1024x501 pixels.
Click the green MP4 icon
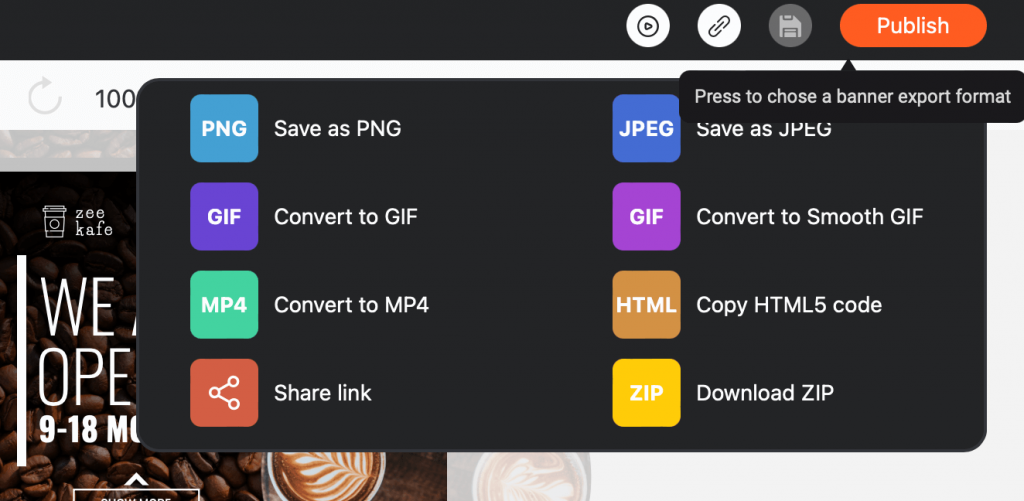pyautogui.click(x=224, y=304)
